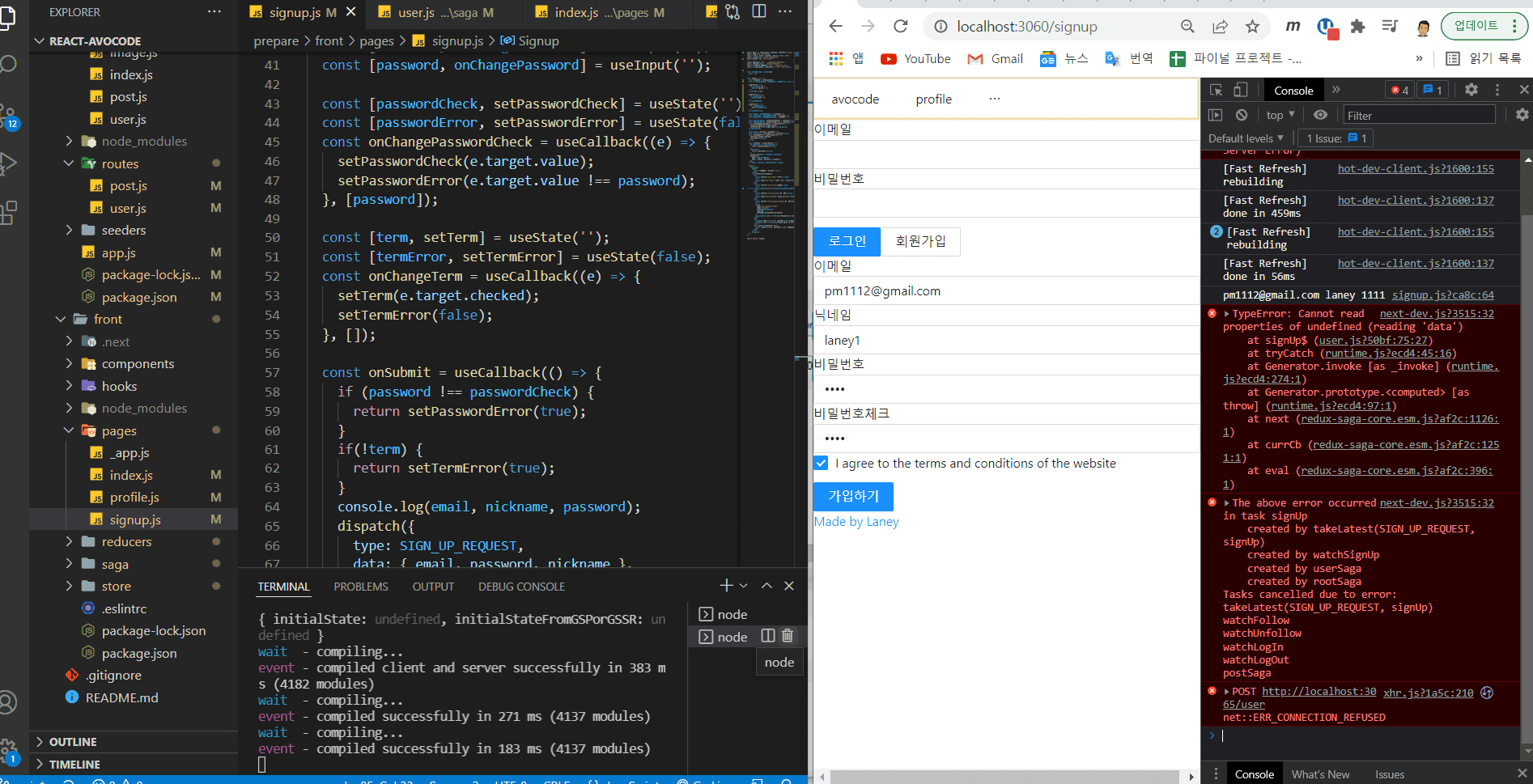
Task: Open editor more actions ellipsis
Action: click(x=785, y=11)
